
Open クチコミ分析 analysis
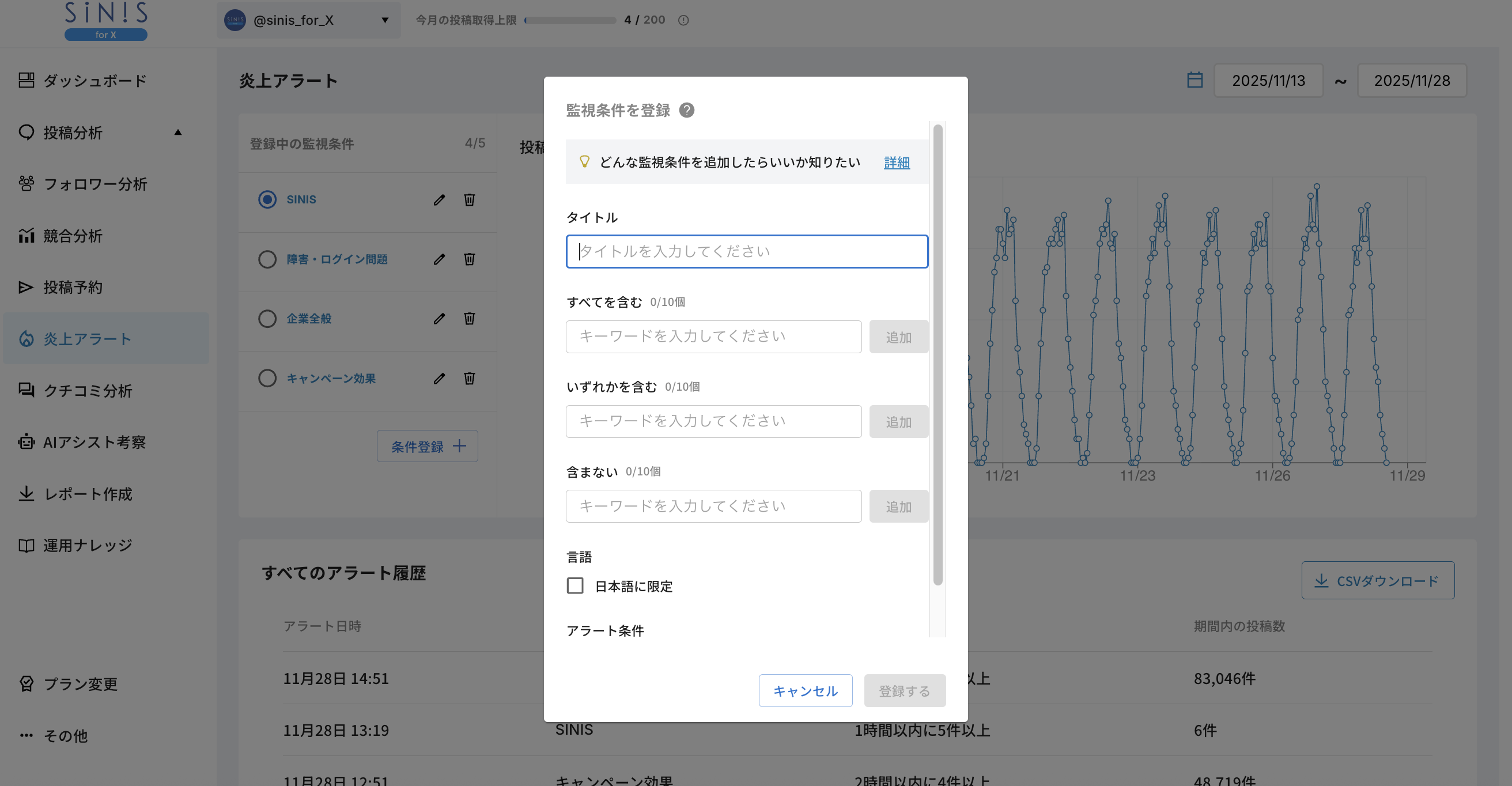tap(27, 390)
